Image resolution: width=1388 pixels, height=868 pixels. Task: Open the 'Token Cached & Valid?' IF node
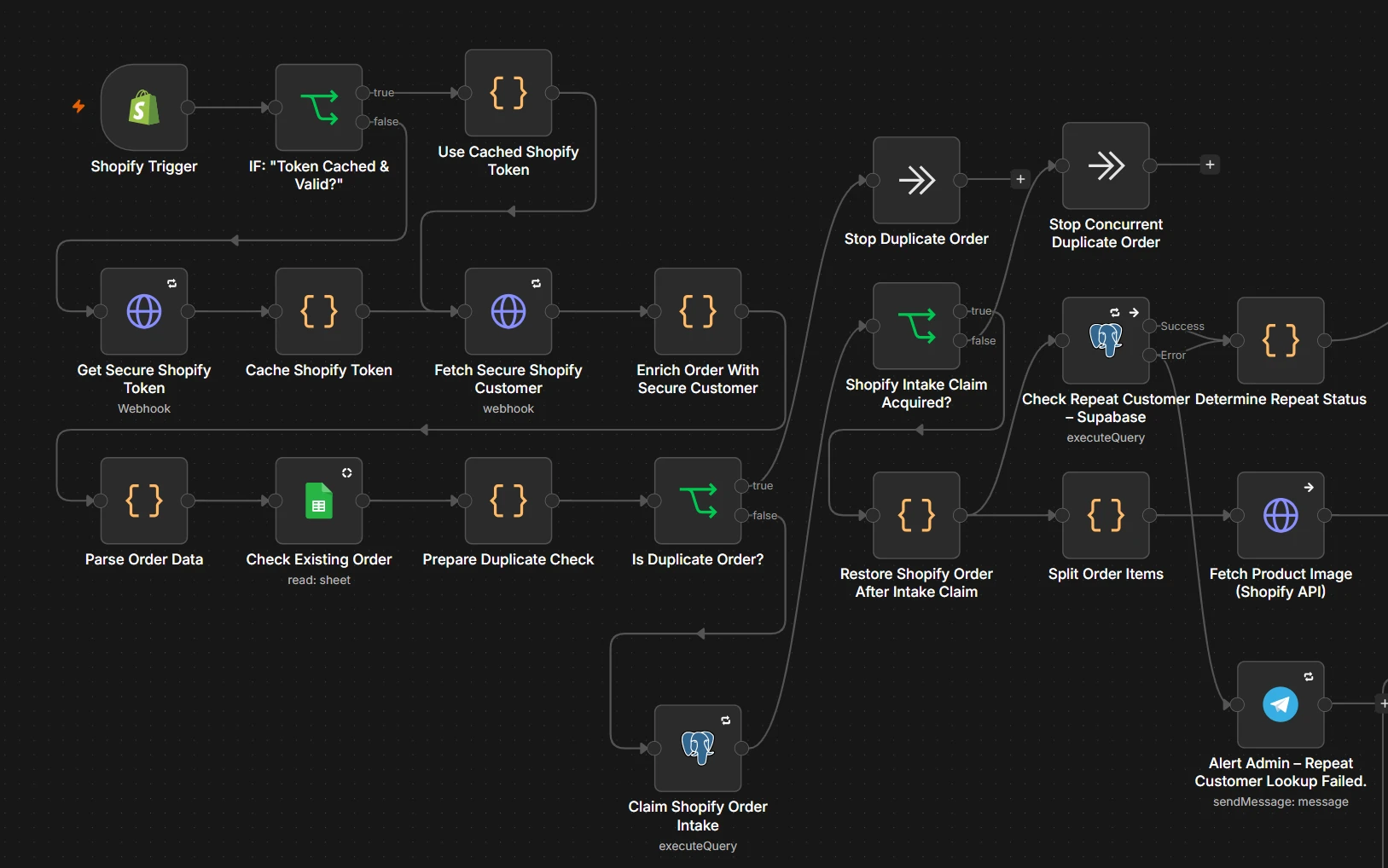(319, 107)
